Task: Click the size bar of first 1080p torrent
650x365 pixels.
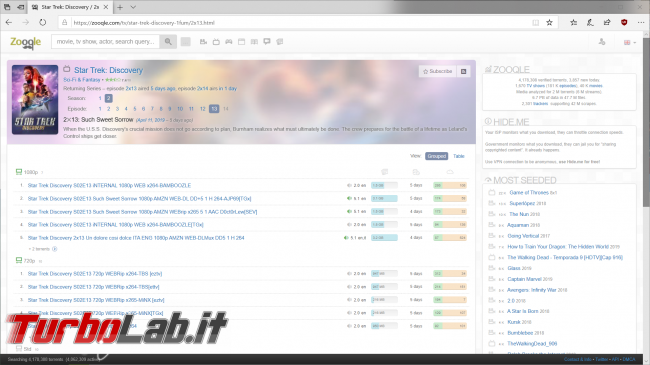Action: [x=384, y=185]
